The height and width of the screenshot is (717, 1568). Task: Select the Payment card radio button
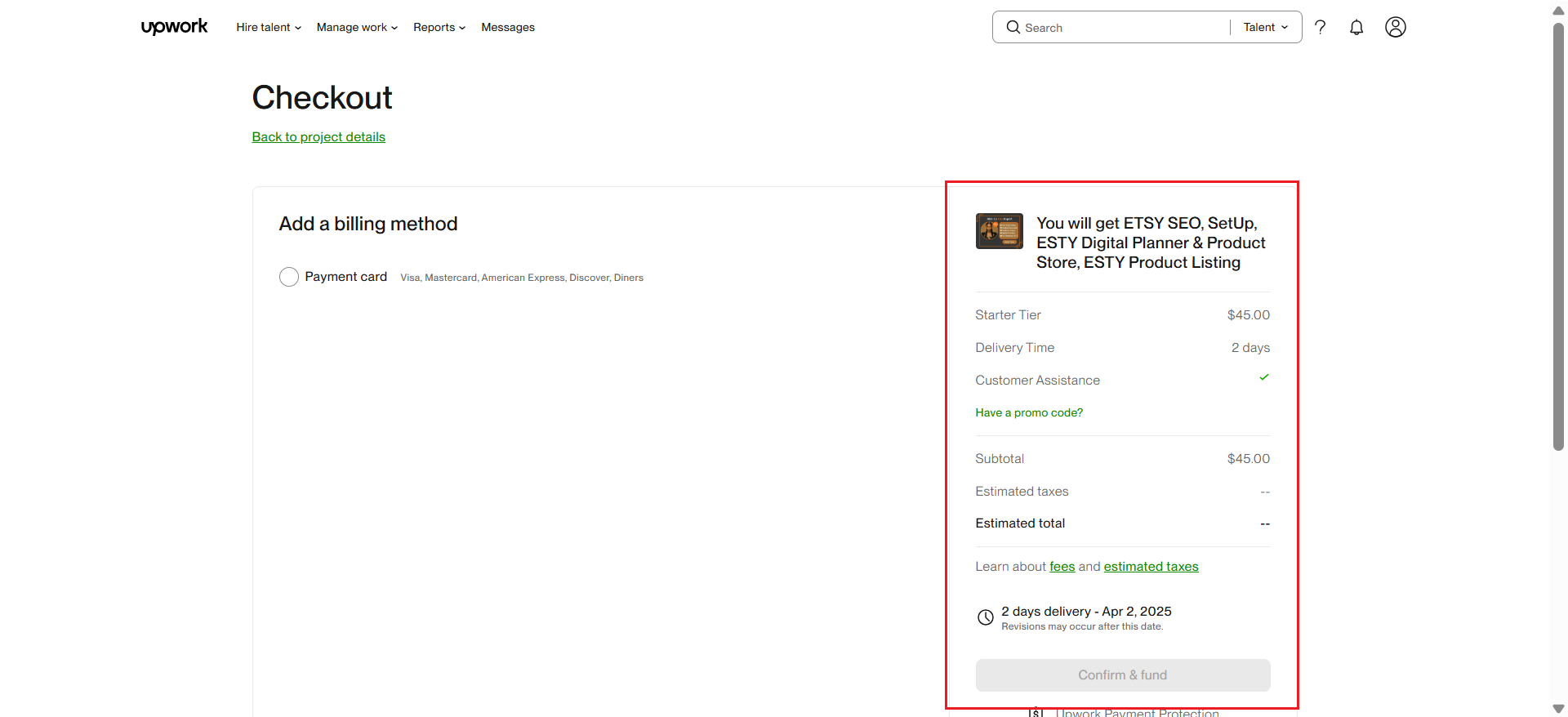[x=289, y=277]
